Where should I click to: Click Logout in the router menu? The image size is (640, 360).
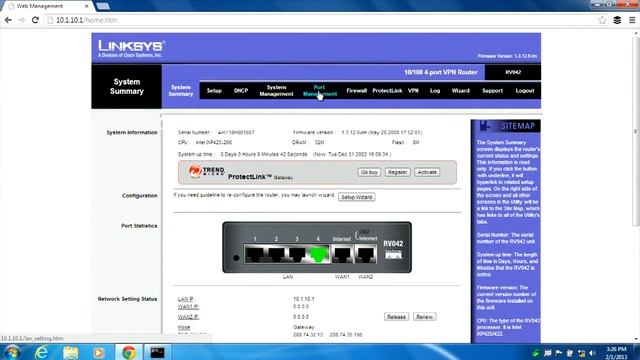coord(524,91)
